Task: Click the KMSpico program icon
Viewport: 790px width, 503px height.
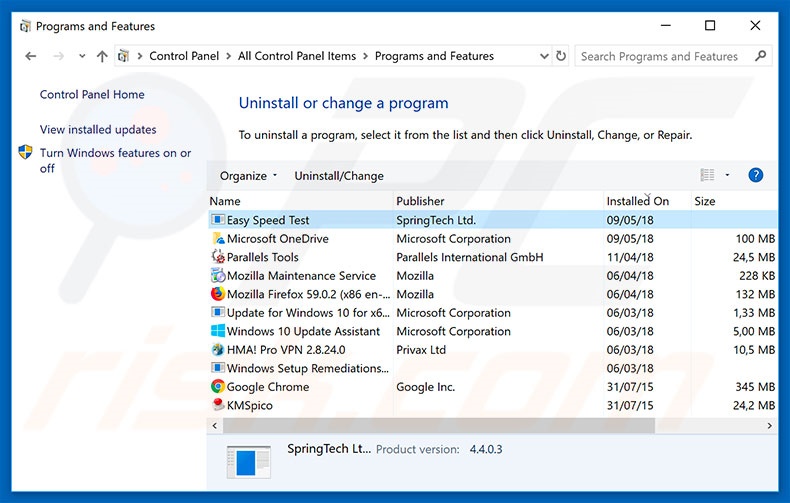Action: coord(218,405)
